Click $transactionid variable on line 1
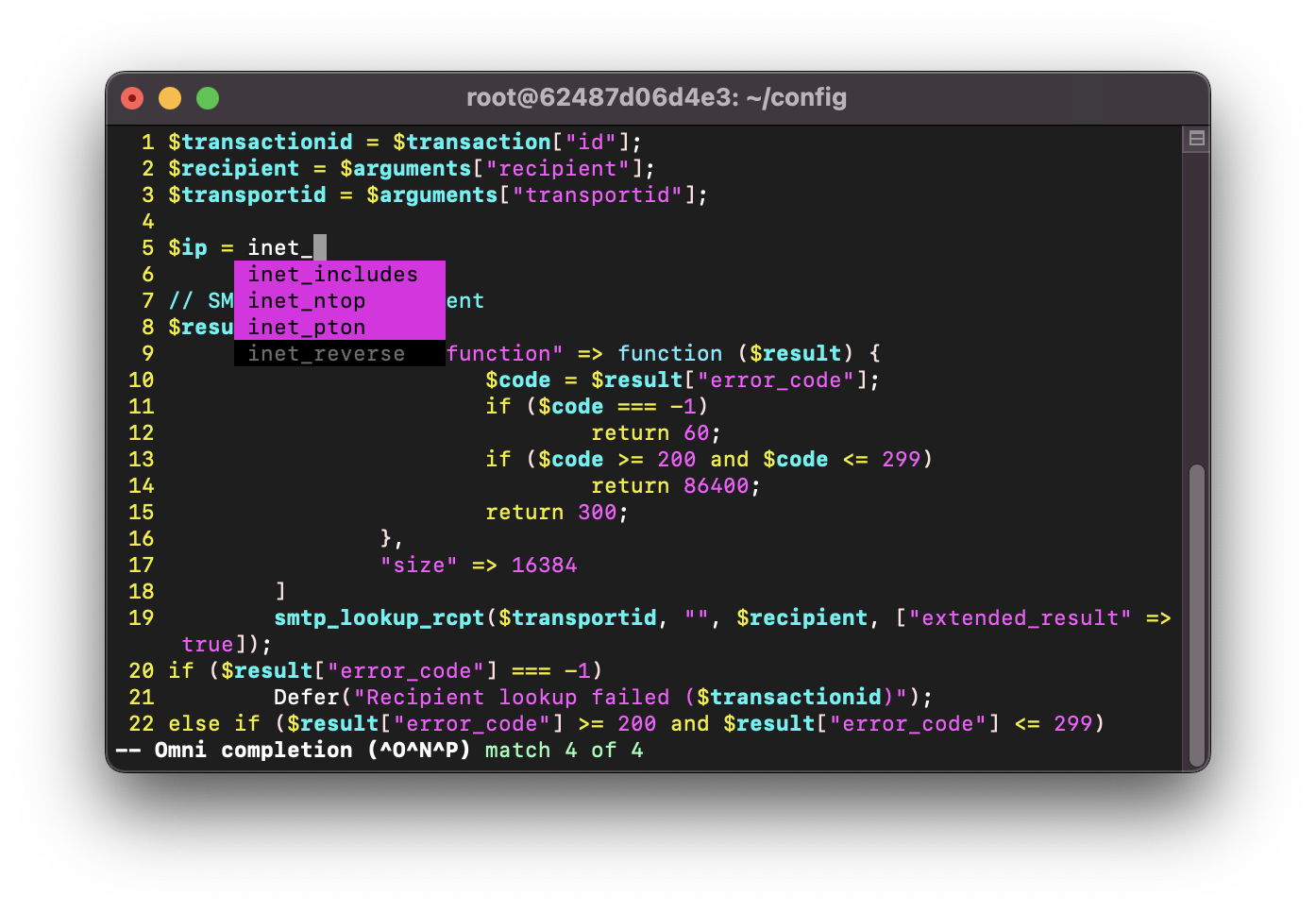The height and width of the screenshot is (912, 1316). (x=261, y=142)
